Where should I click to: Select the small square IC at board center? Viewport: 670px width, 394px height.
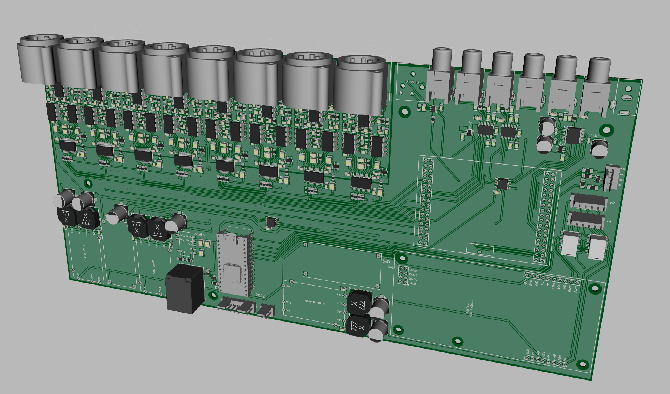(271, 222)
